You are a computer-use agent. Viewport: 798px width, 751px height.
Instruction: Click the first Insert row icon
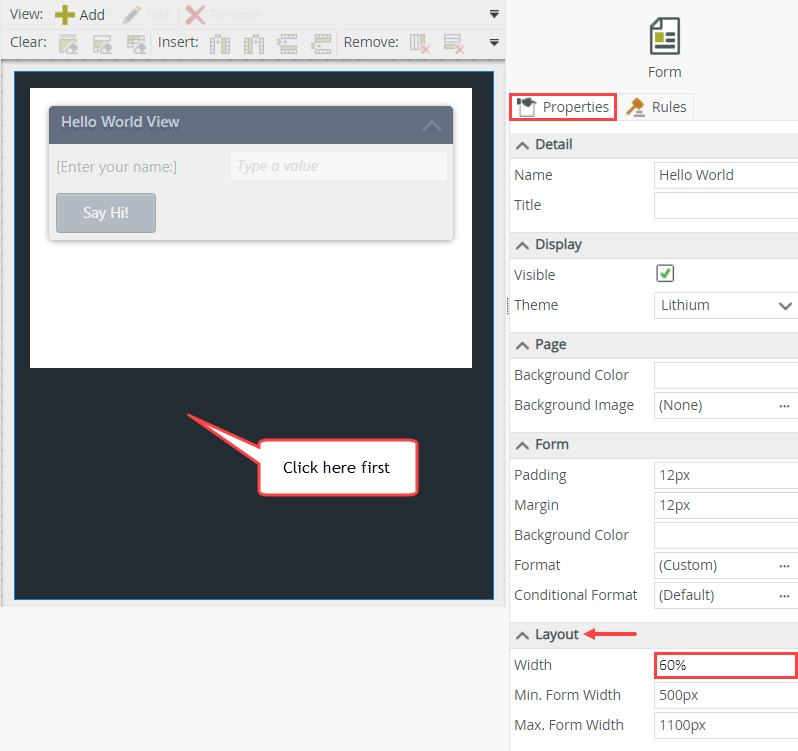[x=287, y=44]
